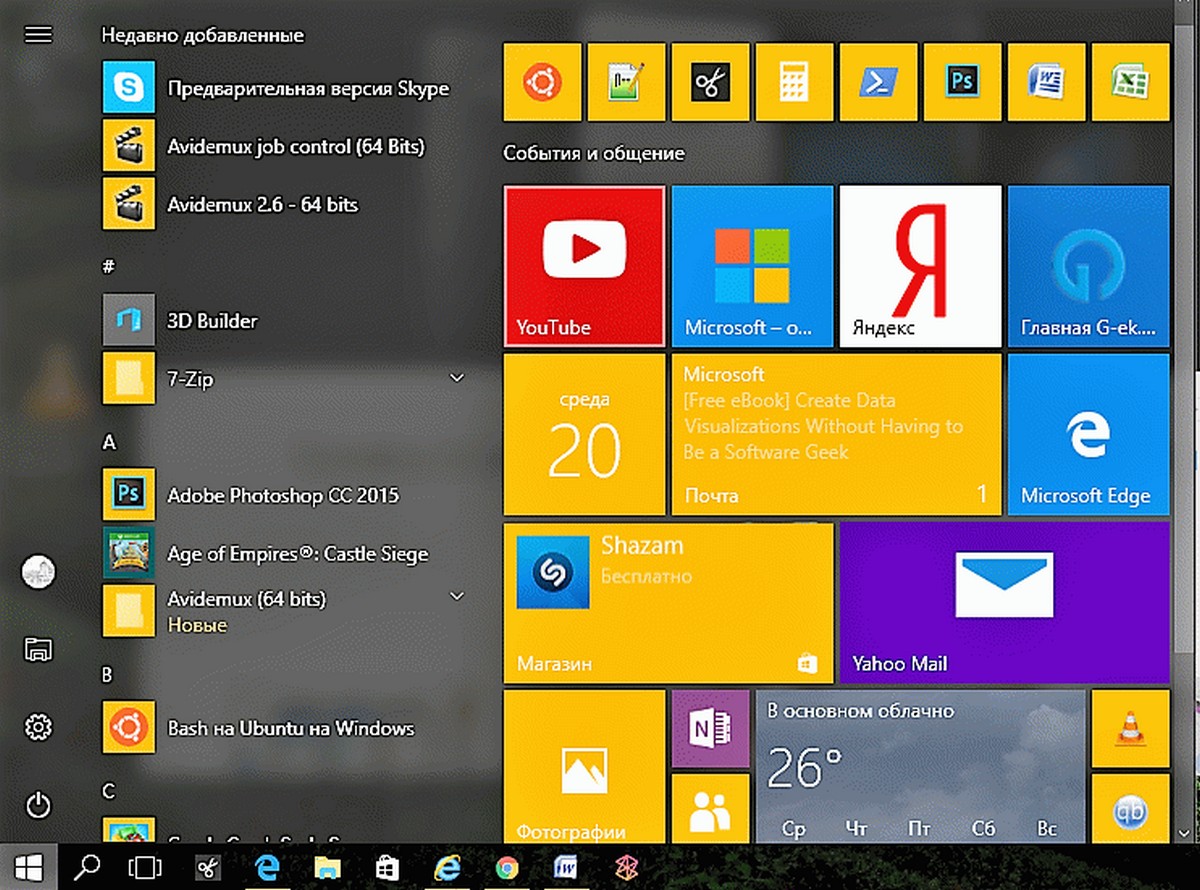Open Settings gear in Start sidebar
1200x890 pixels.
point(38,727)
